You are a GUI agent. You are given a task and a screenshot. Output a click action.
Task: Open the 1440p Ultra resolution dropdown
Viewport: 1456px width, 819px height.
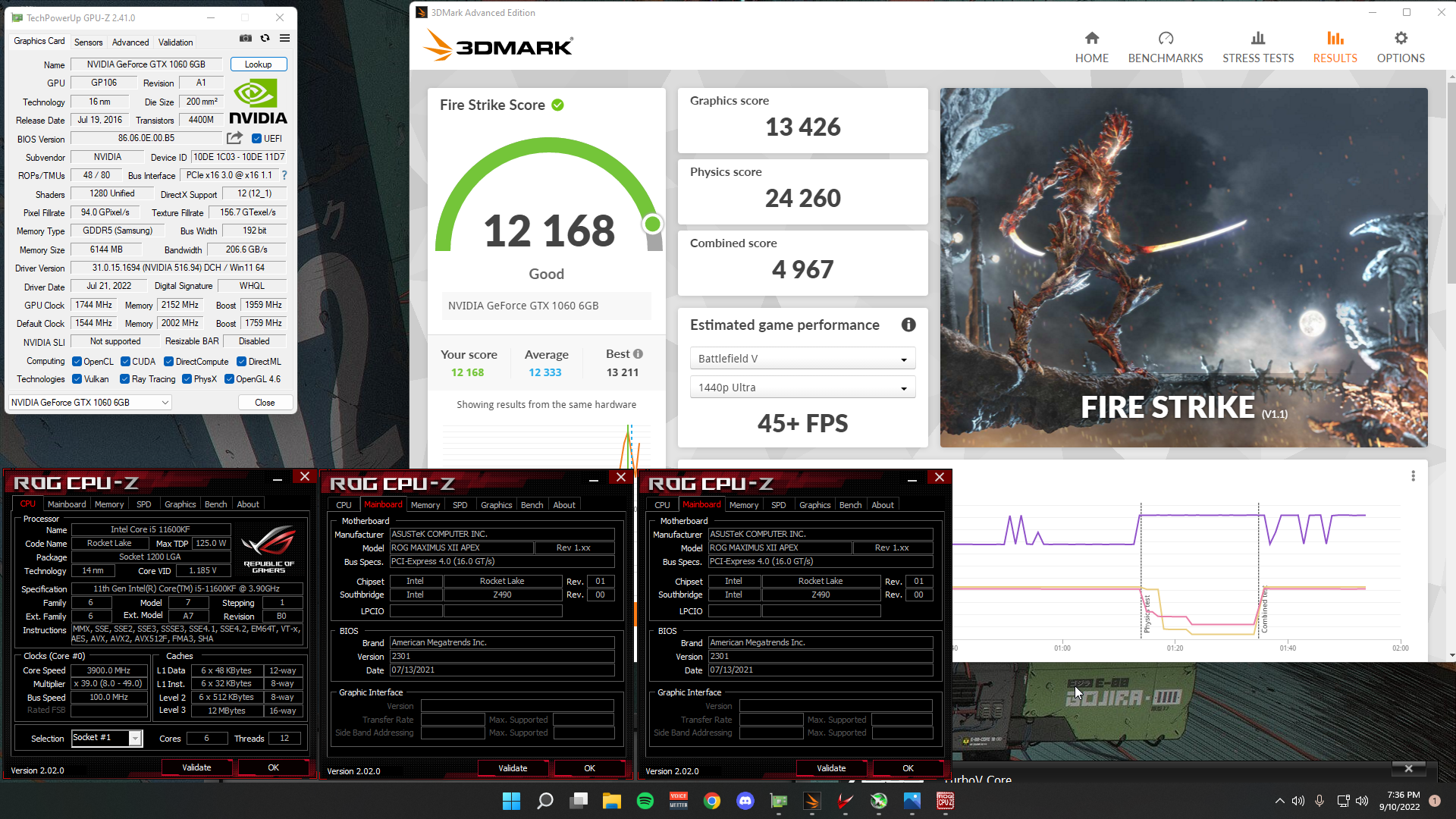802,388
